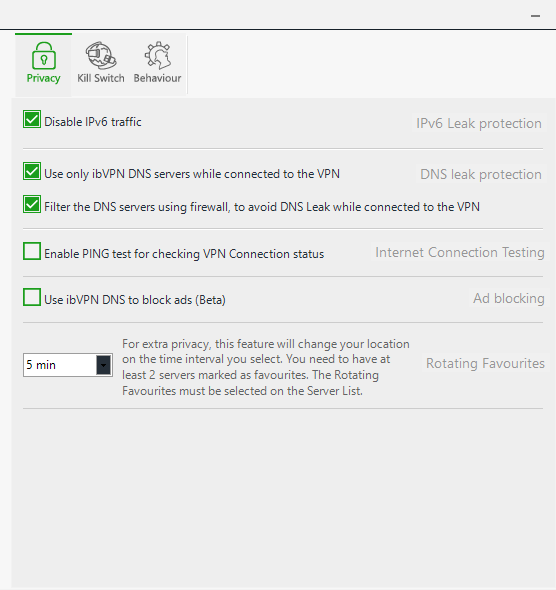Click the Behaviour gear icon

158,56
